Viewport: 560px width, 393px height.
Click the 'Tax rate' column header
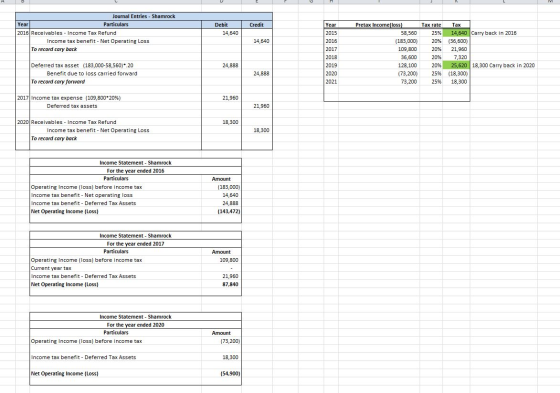431,25
